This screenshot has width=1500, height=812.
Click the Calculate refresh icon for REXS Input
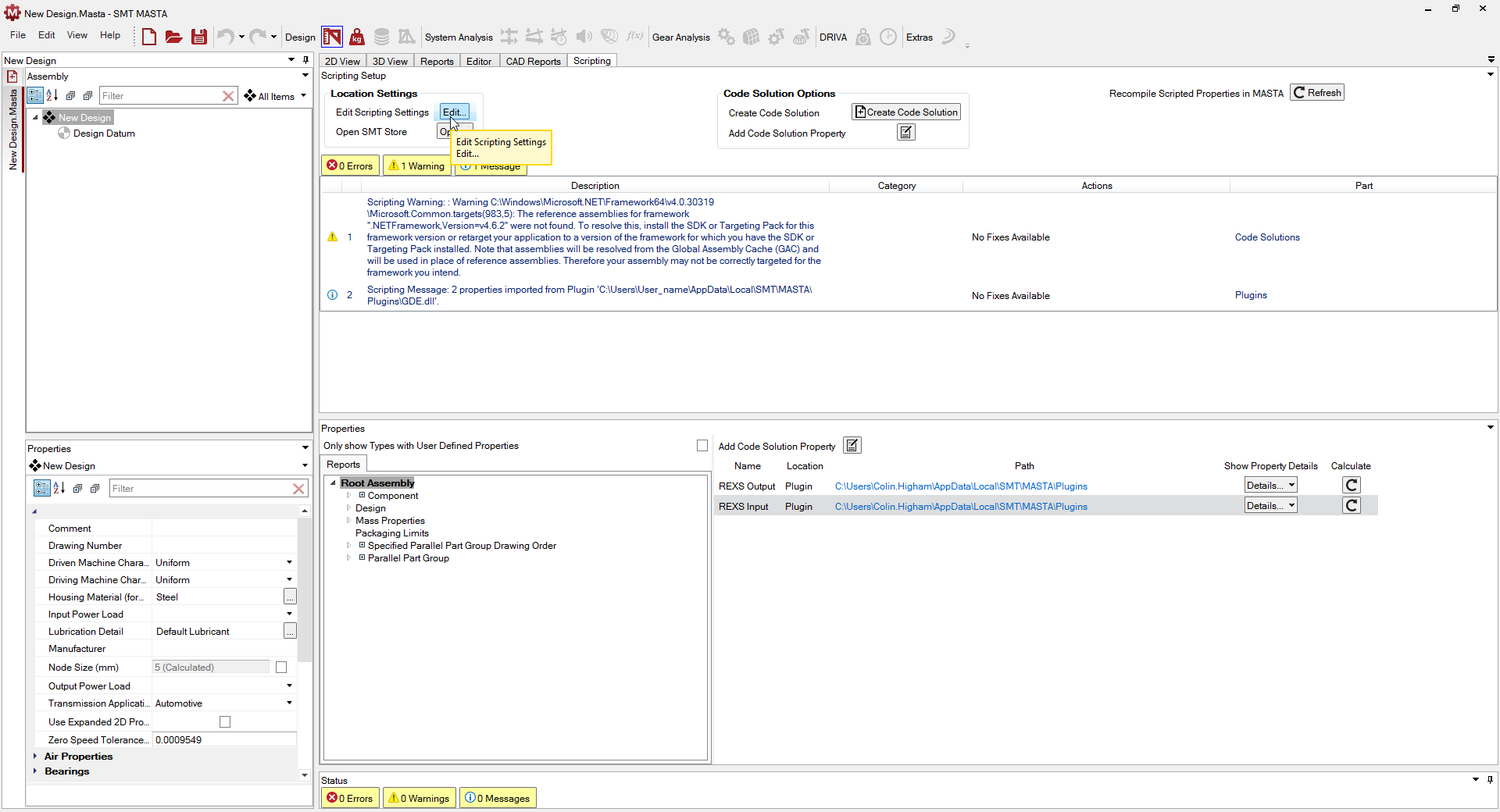[x=1352, y=506]
